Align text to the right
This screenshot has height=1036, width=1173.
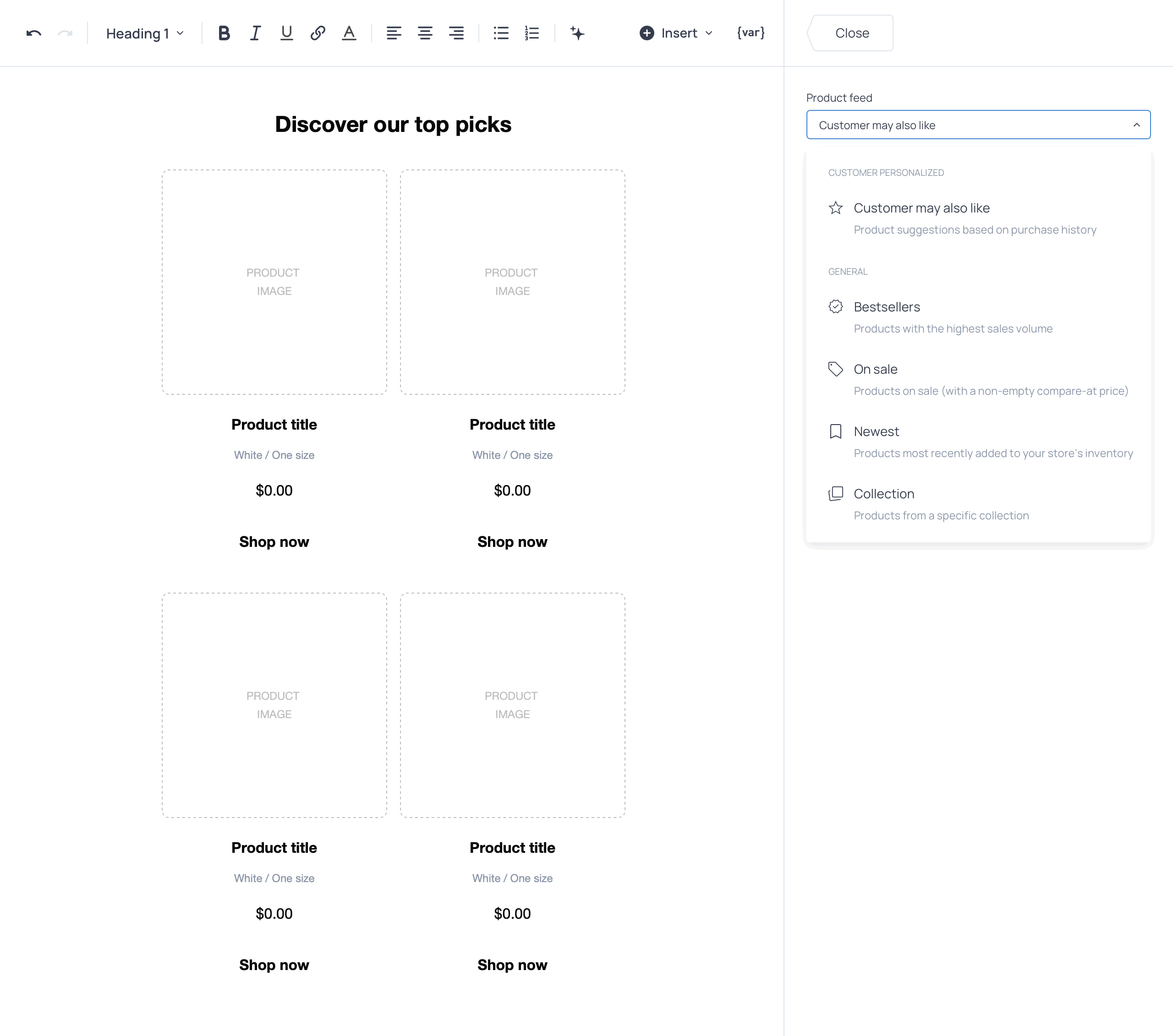click(456, 33)
